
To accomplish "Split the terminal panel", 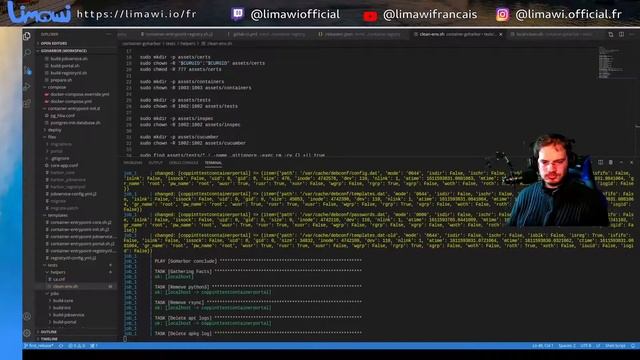I will click(x=600, y=162).
